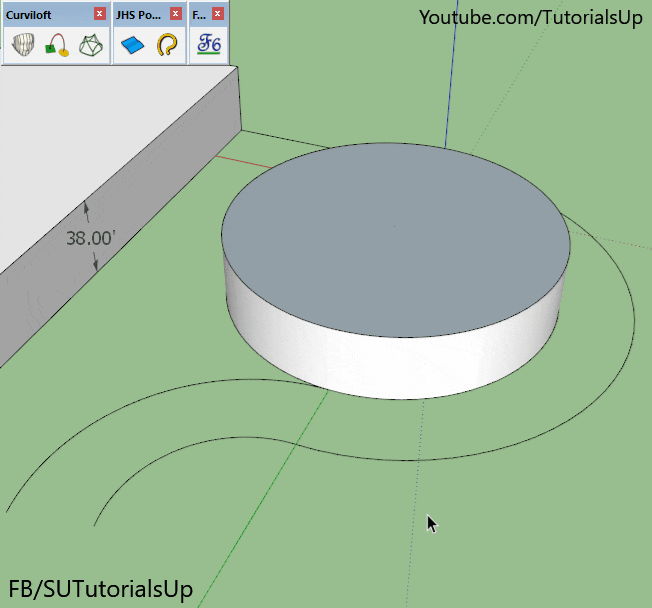652x608 pixels.
Task: Select the 38.00' dimension label
Action: [90, 238]
